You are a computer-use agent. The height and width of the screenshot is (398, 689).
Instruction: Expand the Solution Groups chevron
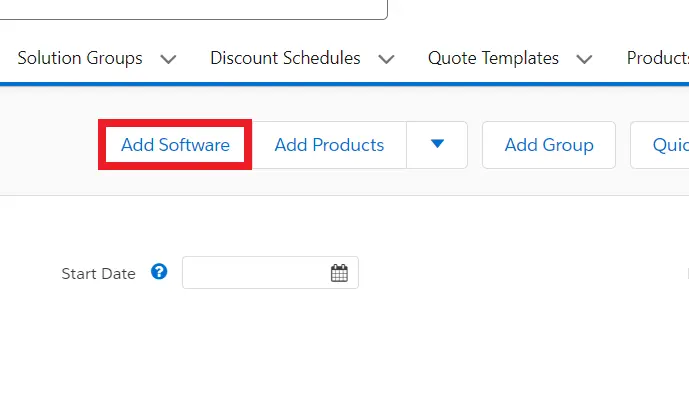click(168, 59)
